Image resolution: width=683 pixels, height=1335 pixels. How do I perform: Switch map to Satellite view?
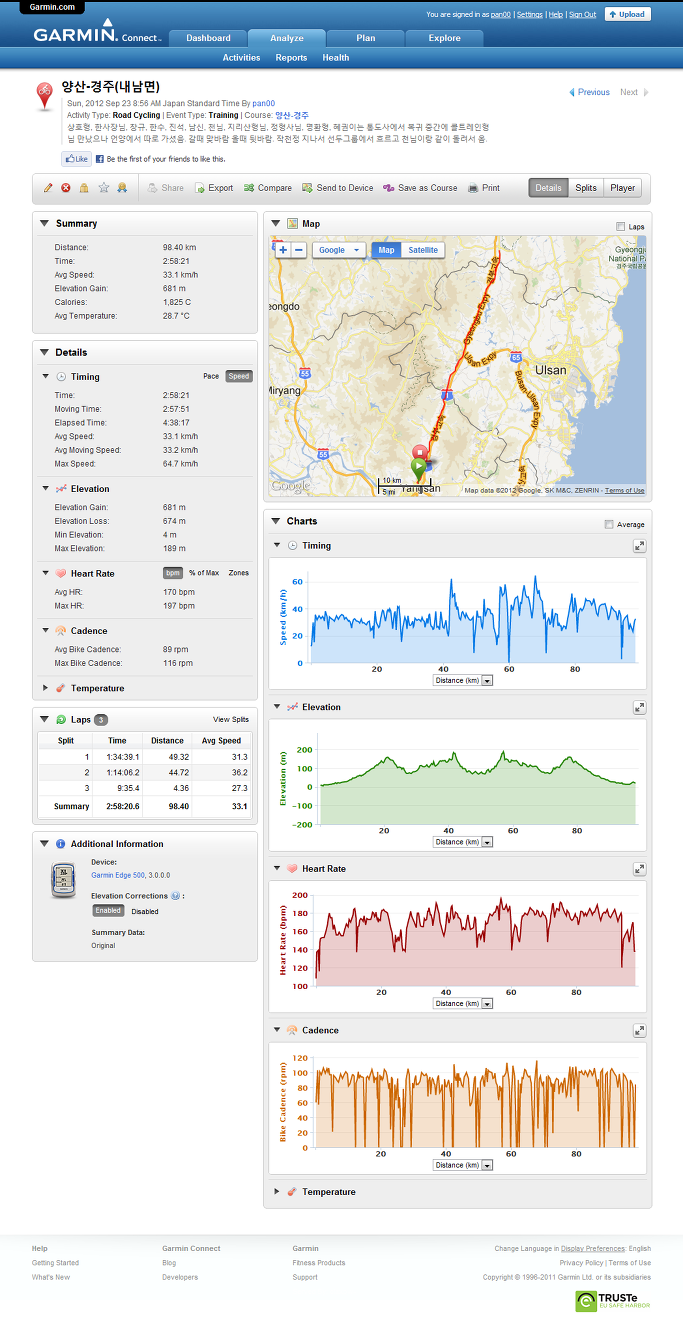point(423,250)
